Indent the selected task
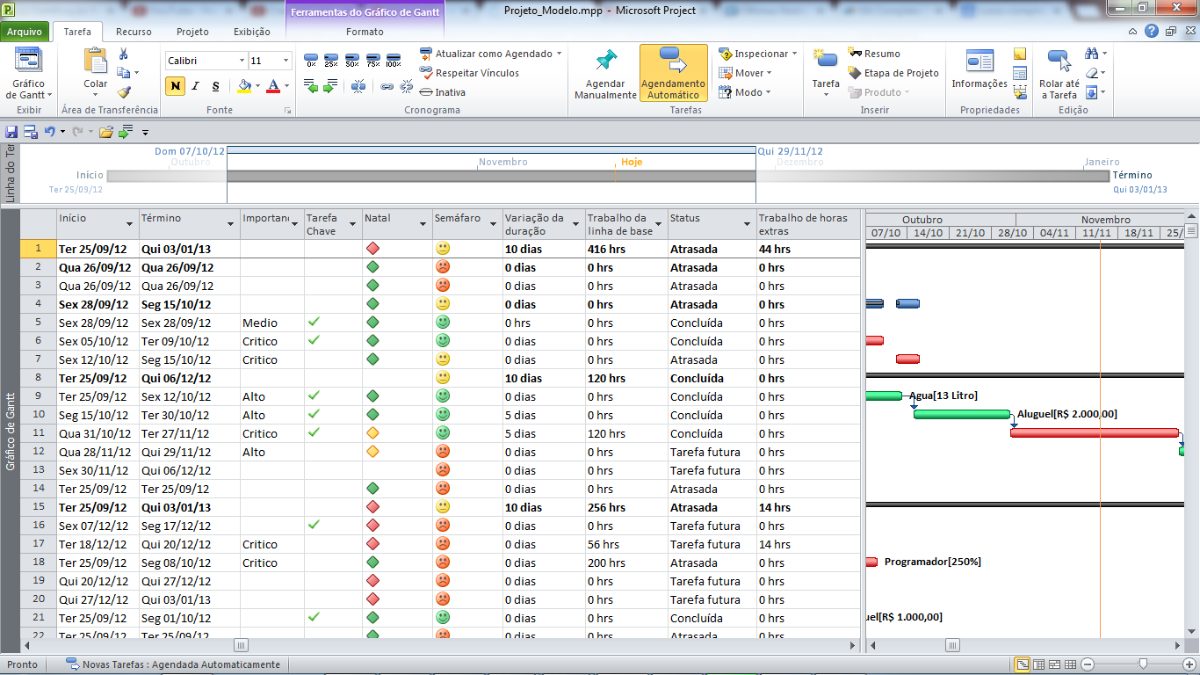1200x675 pixels. [x=329, y=87]
